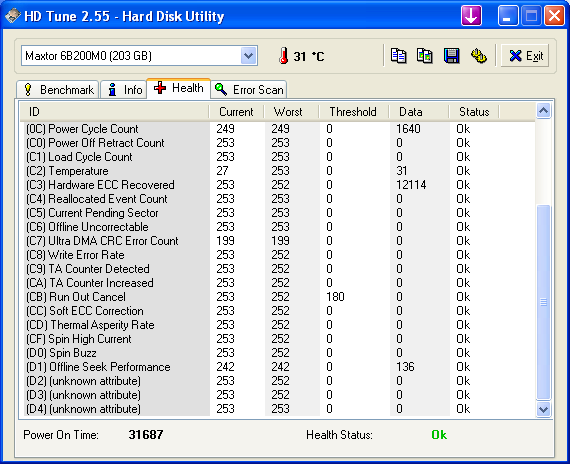
Task: Select the (C1) Load Cycle Count row
Action: click(x=280, y=157)
